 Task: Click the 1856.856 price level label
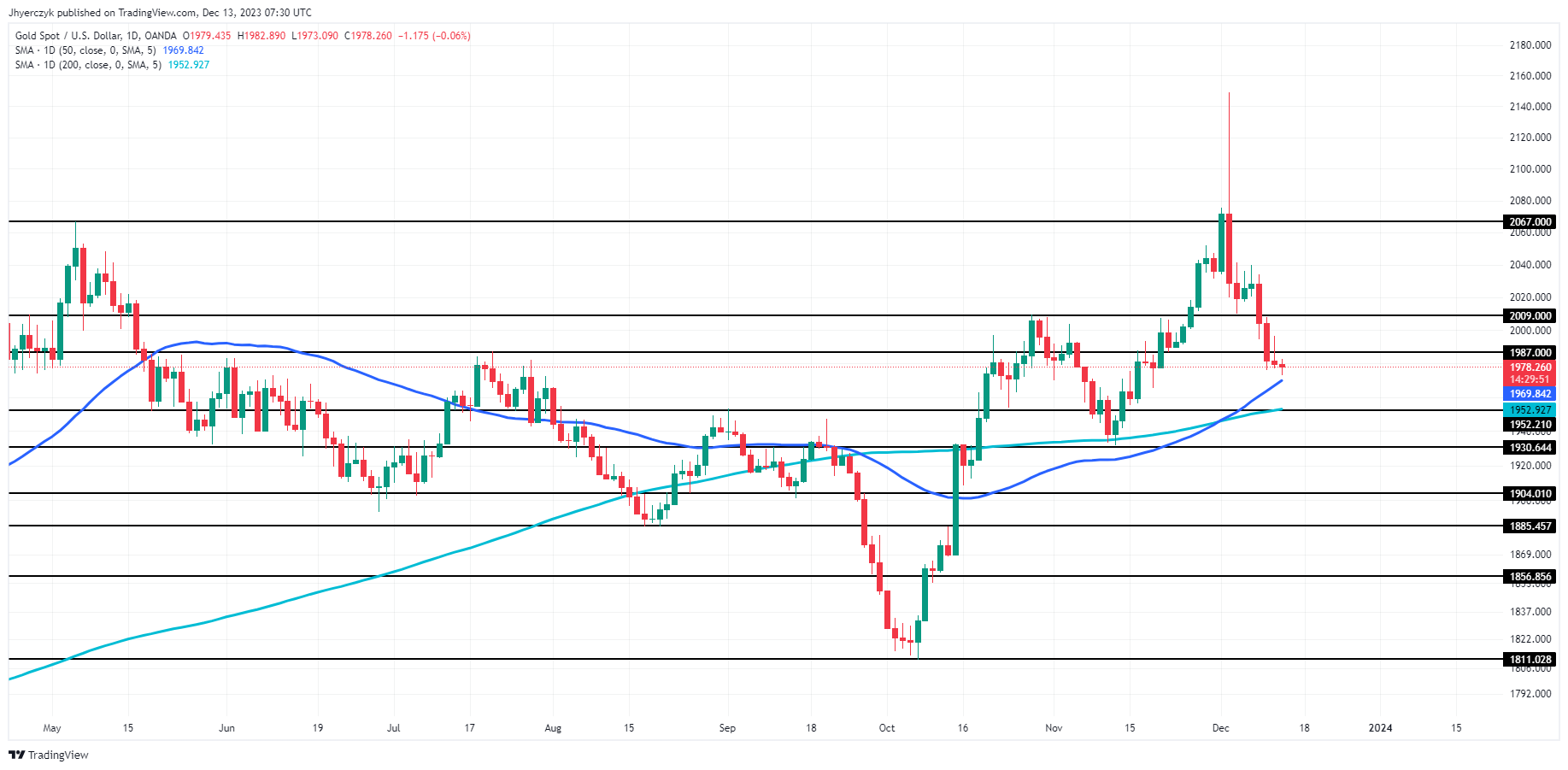pyautogui.click(x=1530, y=577)
